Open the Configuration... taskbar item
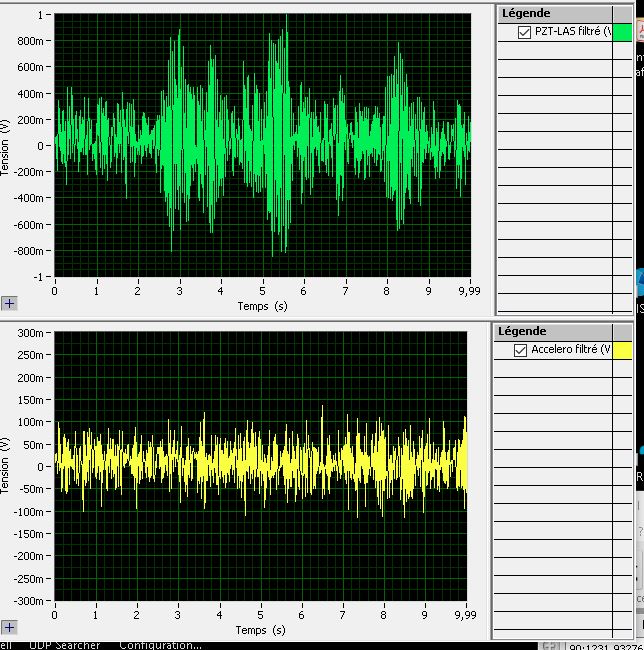The image size is (644, 650). pos(160,644)
